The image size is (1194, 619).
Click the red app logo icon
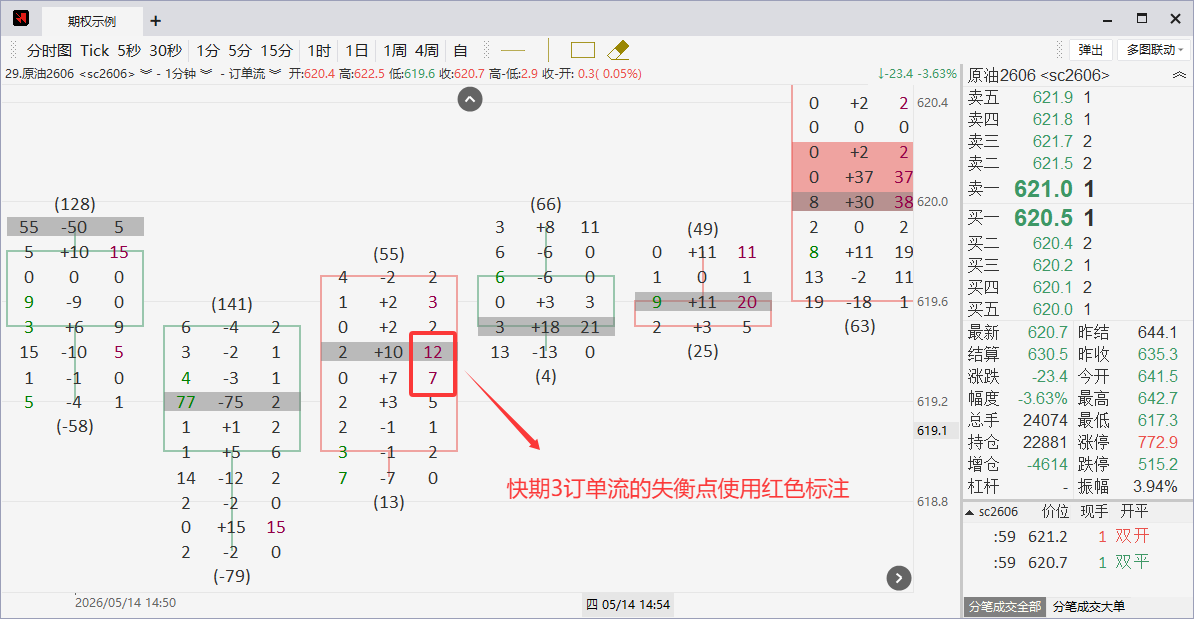[x=21, y=18]
